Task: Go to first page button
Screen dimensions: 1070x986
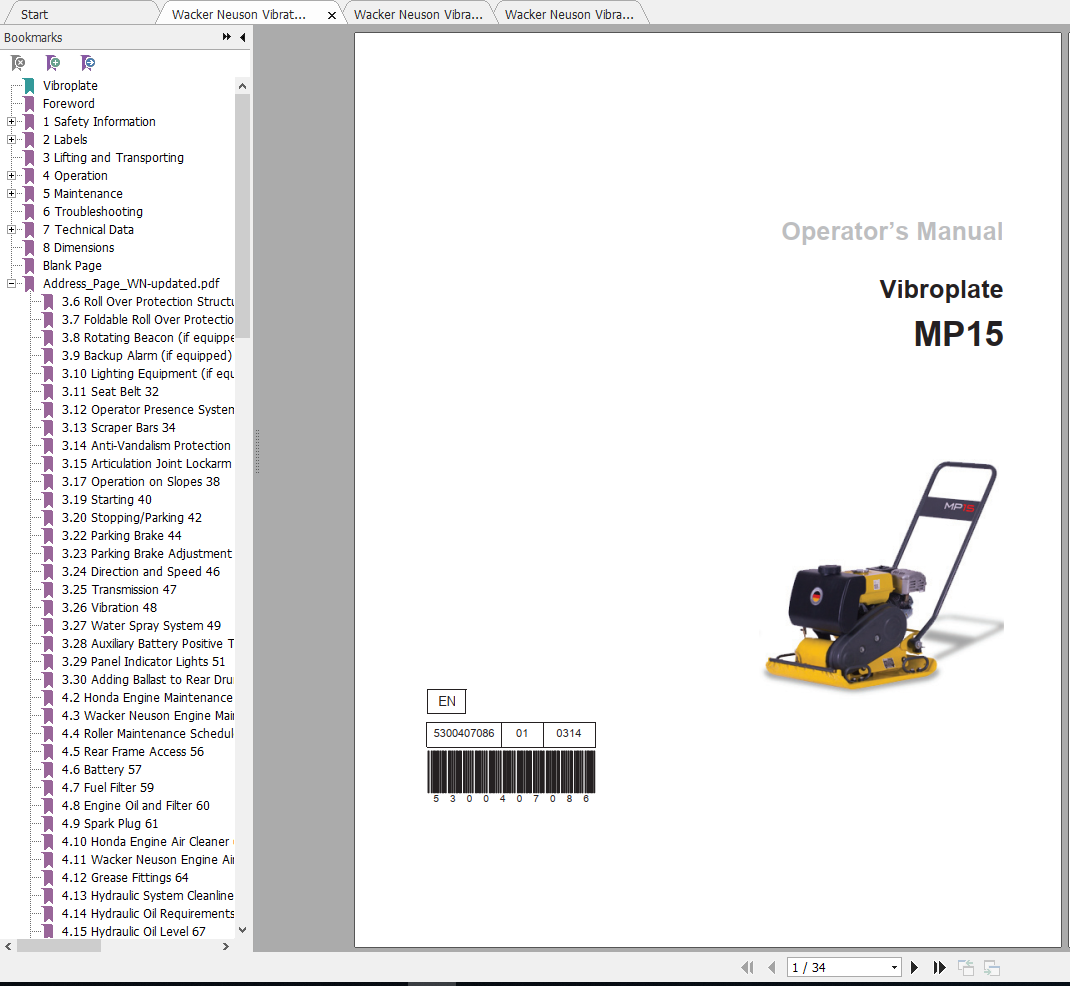Action: 747,967
